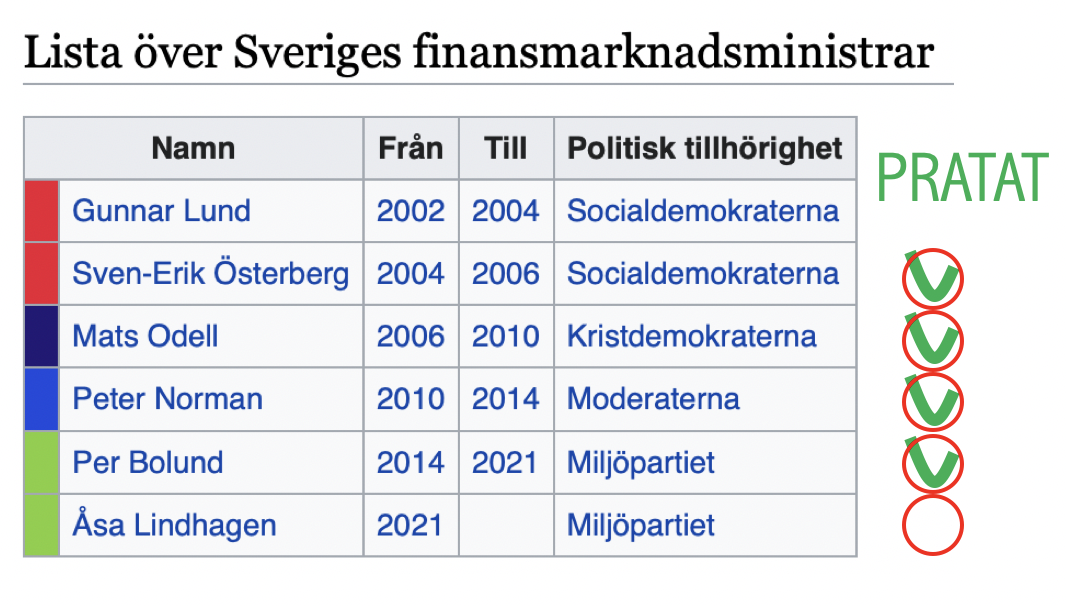
Task: Click the green PRATAT label
Action: pyautogui.click(x=962, y=178)
